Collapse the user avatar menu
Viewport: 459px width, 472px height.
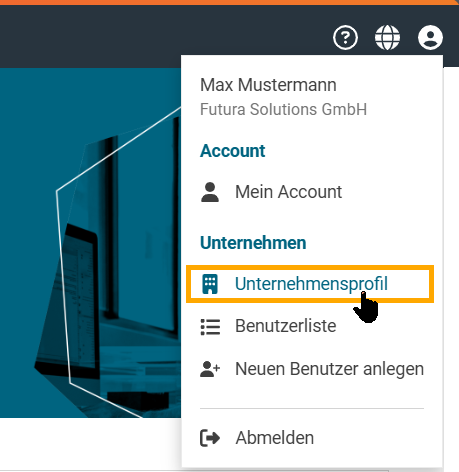click(430, 37)
